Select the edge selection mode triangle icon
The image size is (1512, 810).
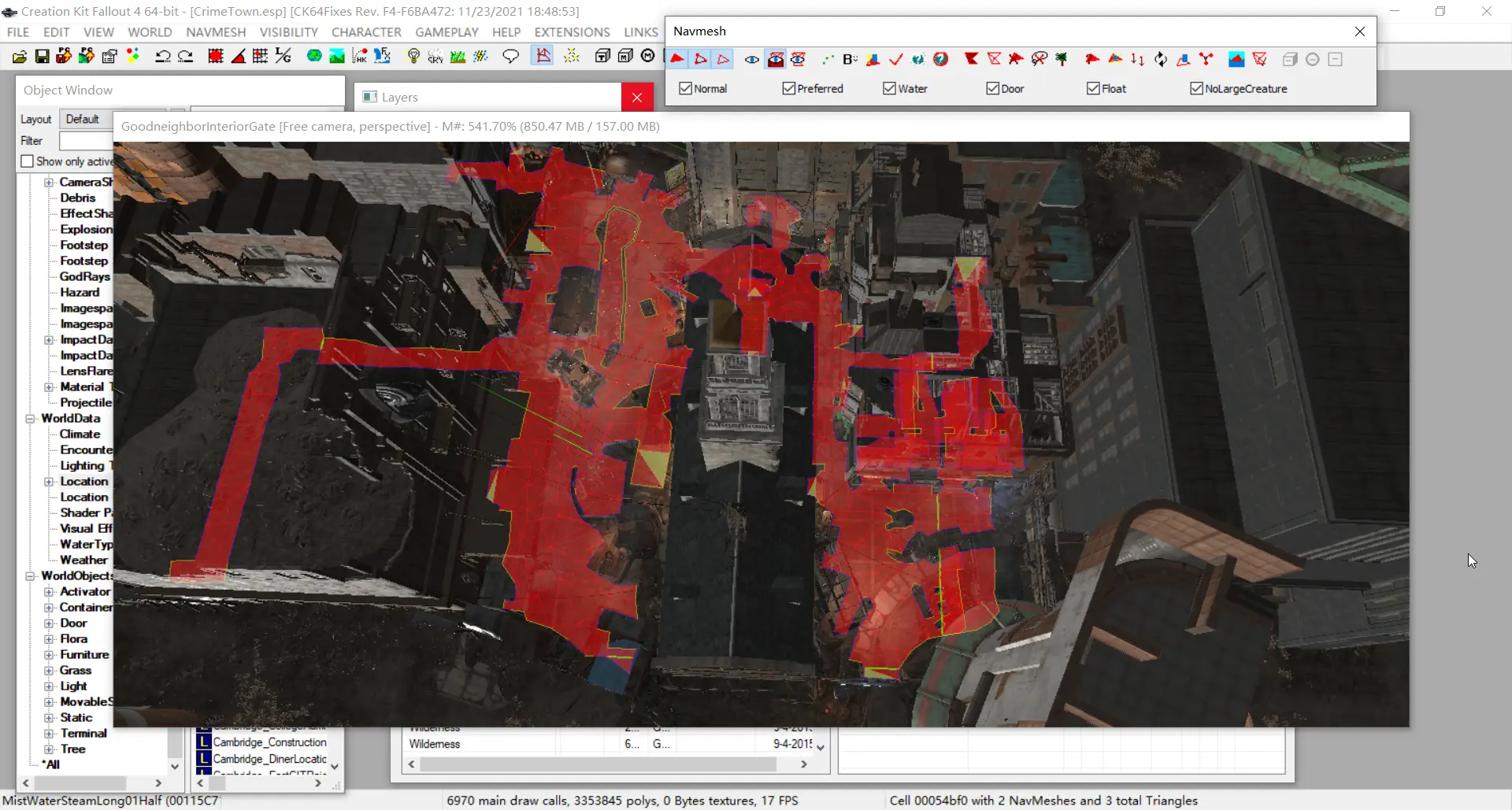pos(700,59)
